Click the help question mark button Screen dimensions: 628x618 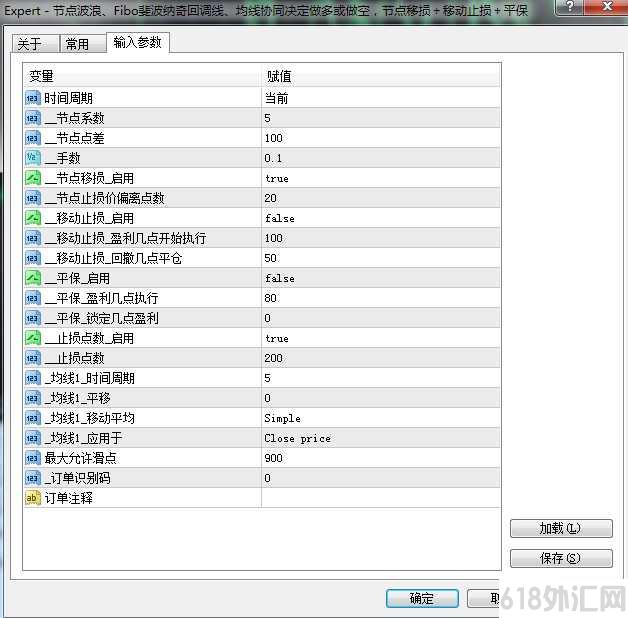tap(570, 6)
